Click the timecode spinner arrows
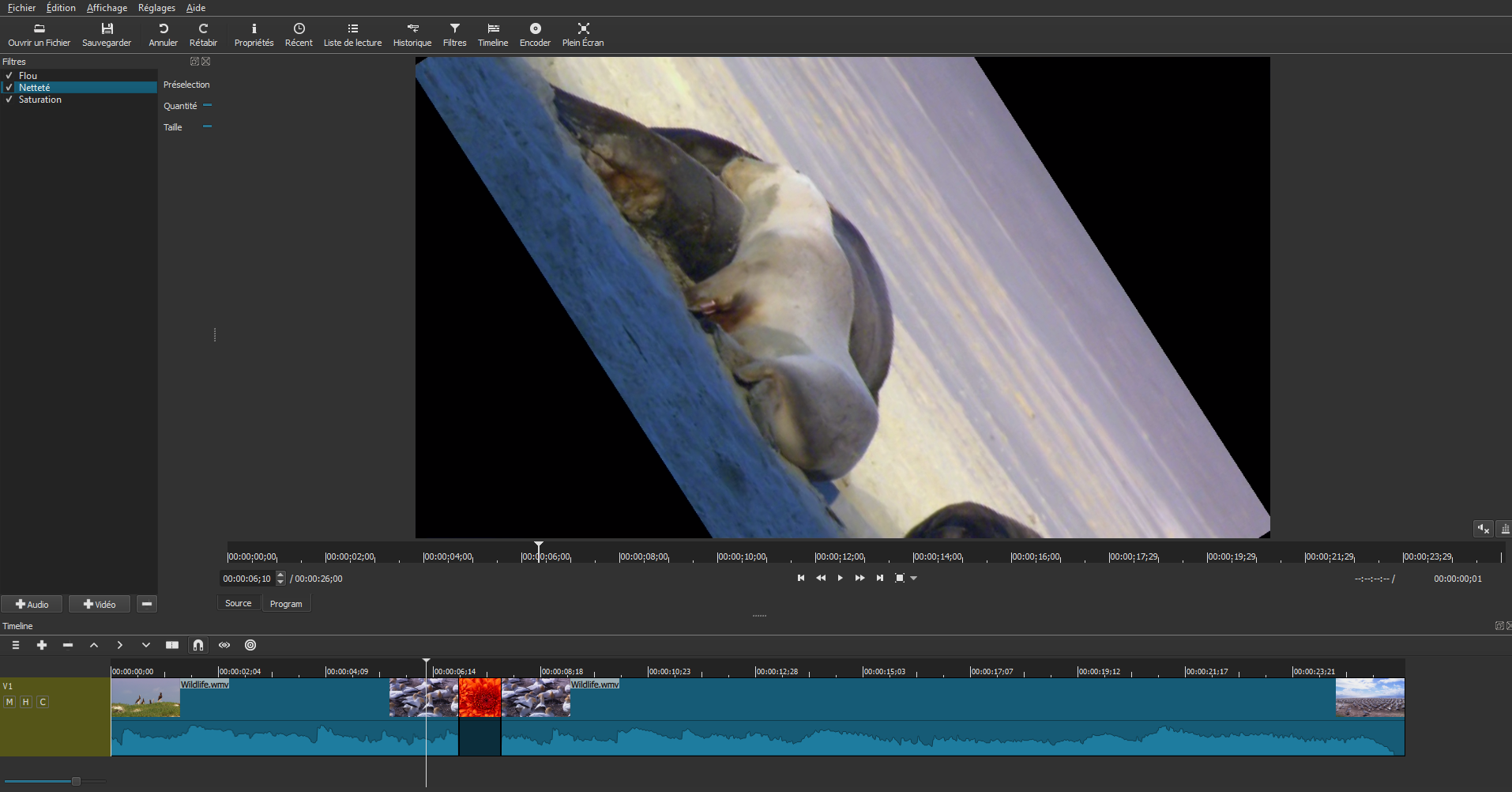The image size is (1512, 792). [x=280, y=579]
